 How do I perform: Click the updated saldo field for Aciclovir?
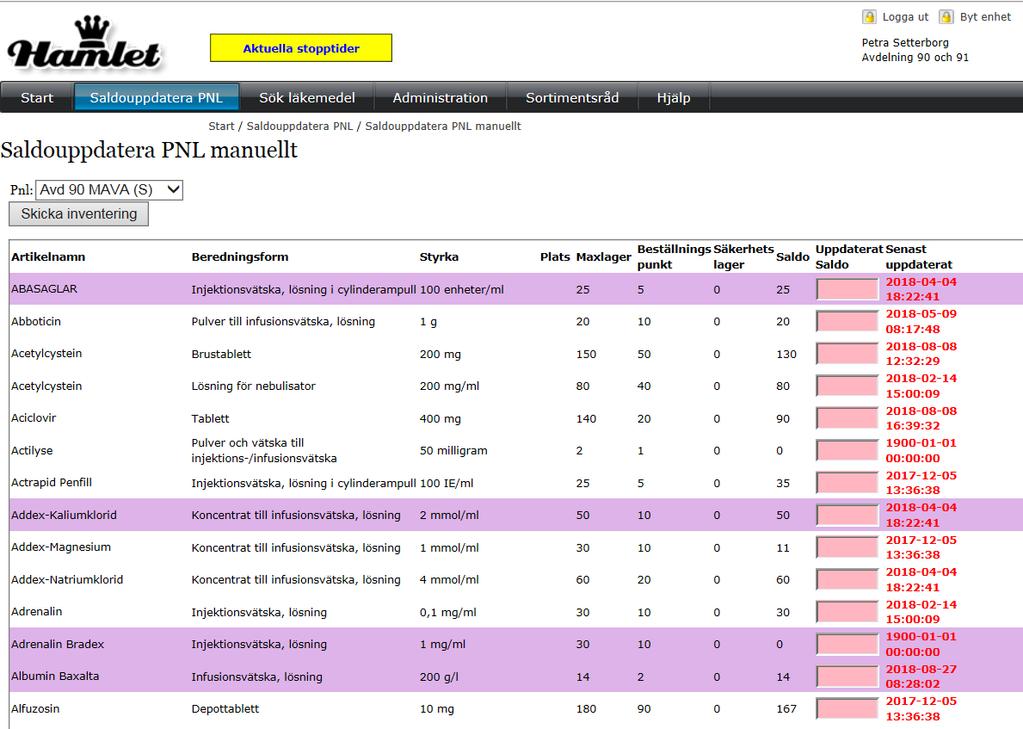click(847, 418)
